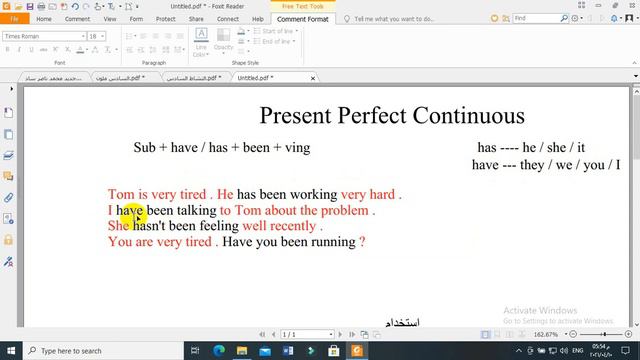Open the Comments panel in the sidebar
Viewport: 640px width, 360px height.
(8, 177)
